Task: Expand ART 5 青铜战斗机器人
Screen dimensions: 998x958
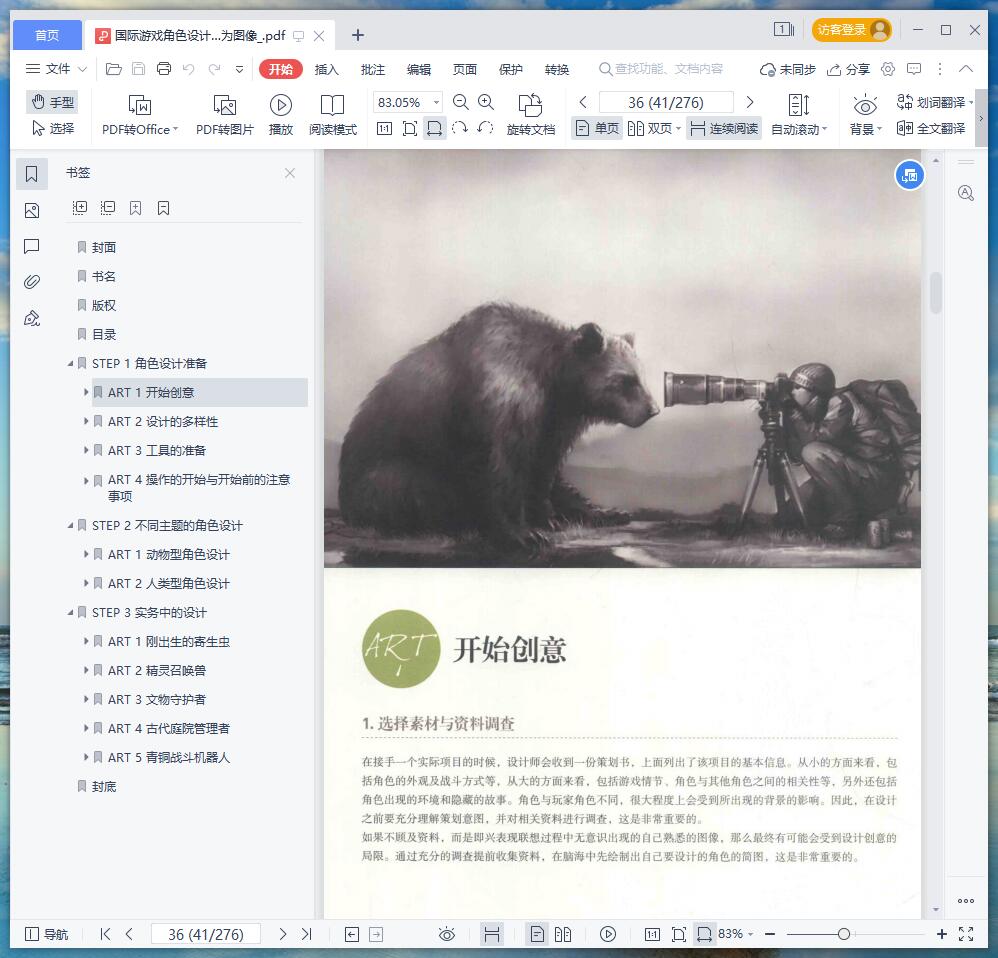Action: [86, 757]
